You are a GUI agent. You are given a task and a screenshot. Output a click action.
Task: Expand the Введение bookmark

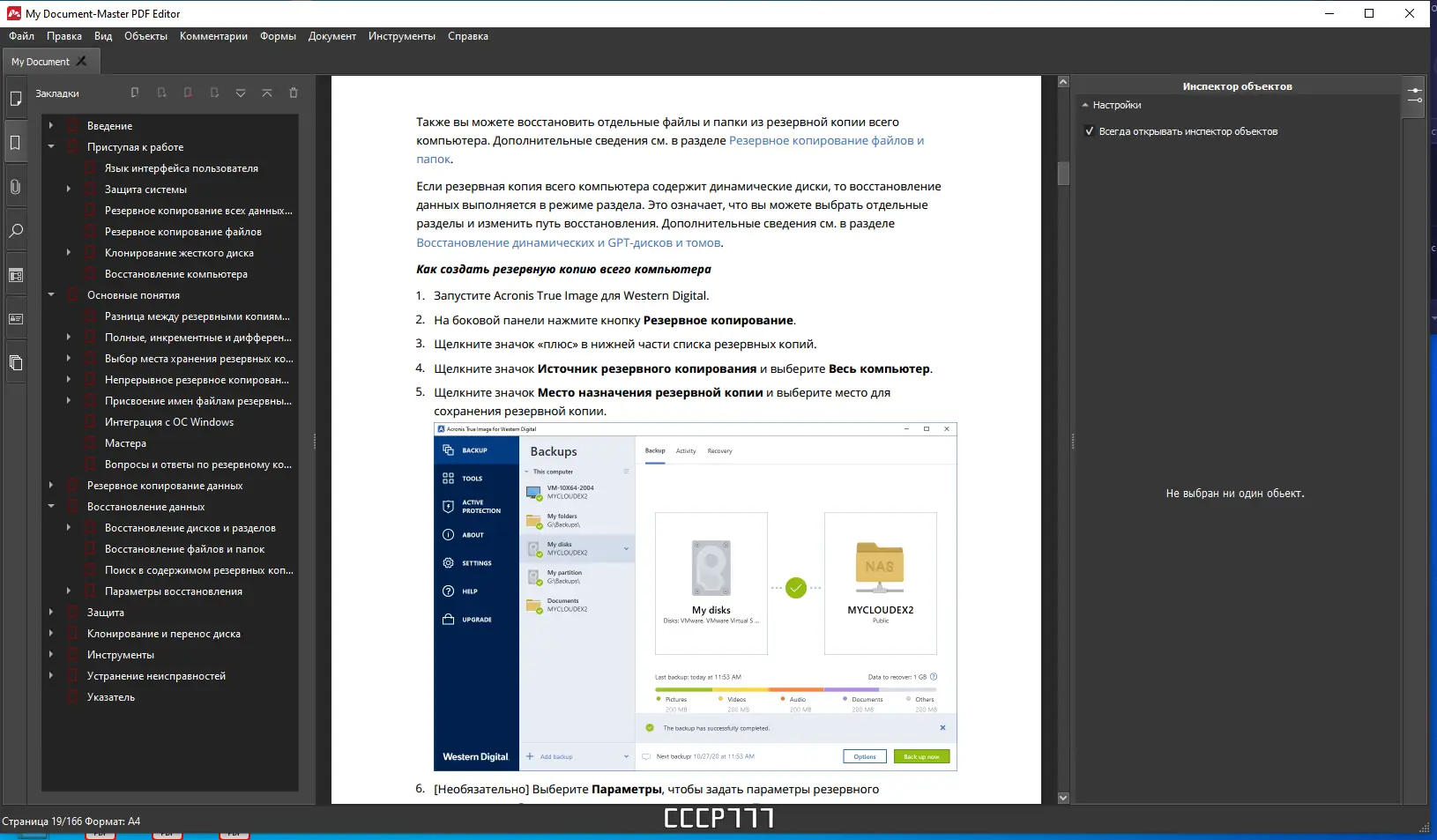[x=51, y=126]
